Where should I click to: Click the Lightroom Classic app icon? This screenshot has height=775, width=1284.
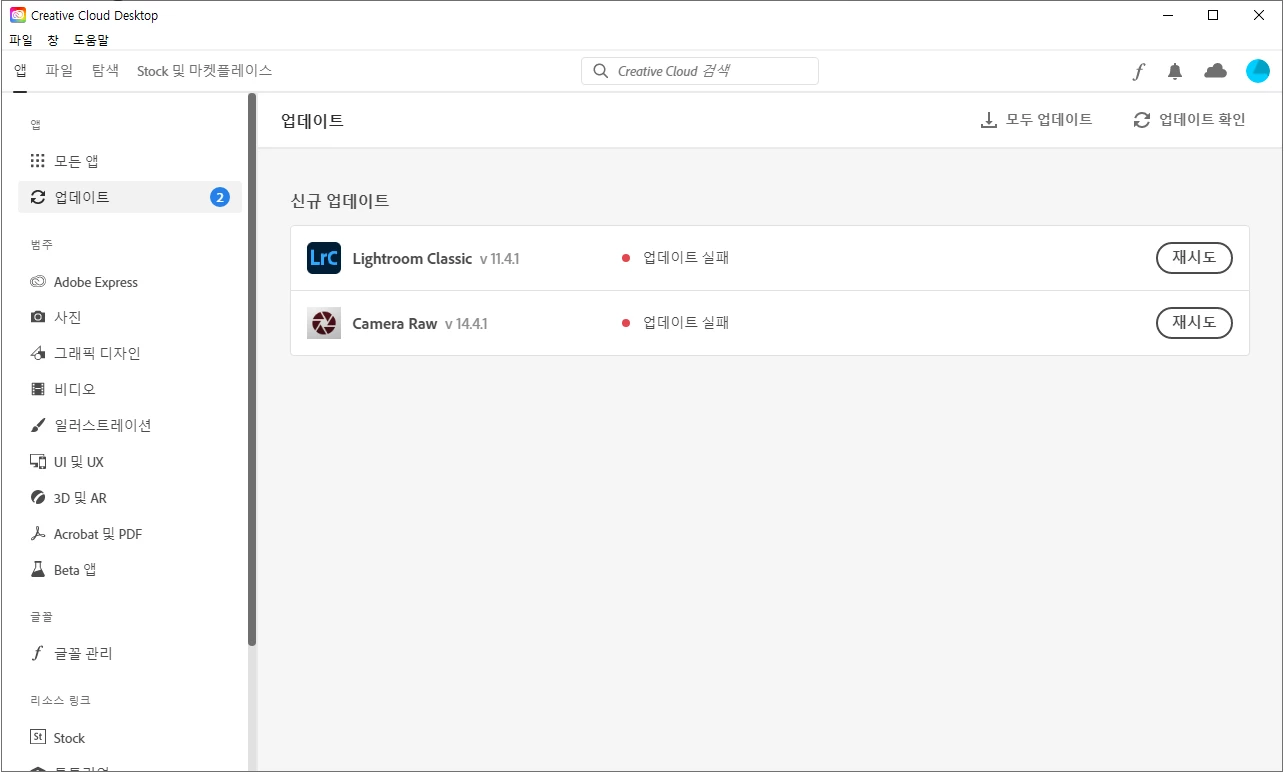pos(324,258)
